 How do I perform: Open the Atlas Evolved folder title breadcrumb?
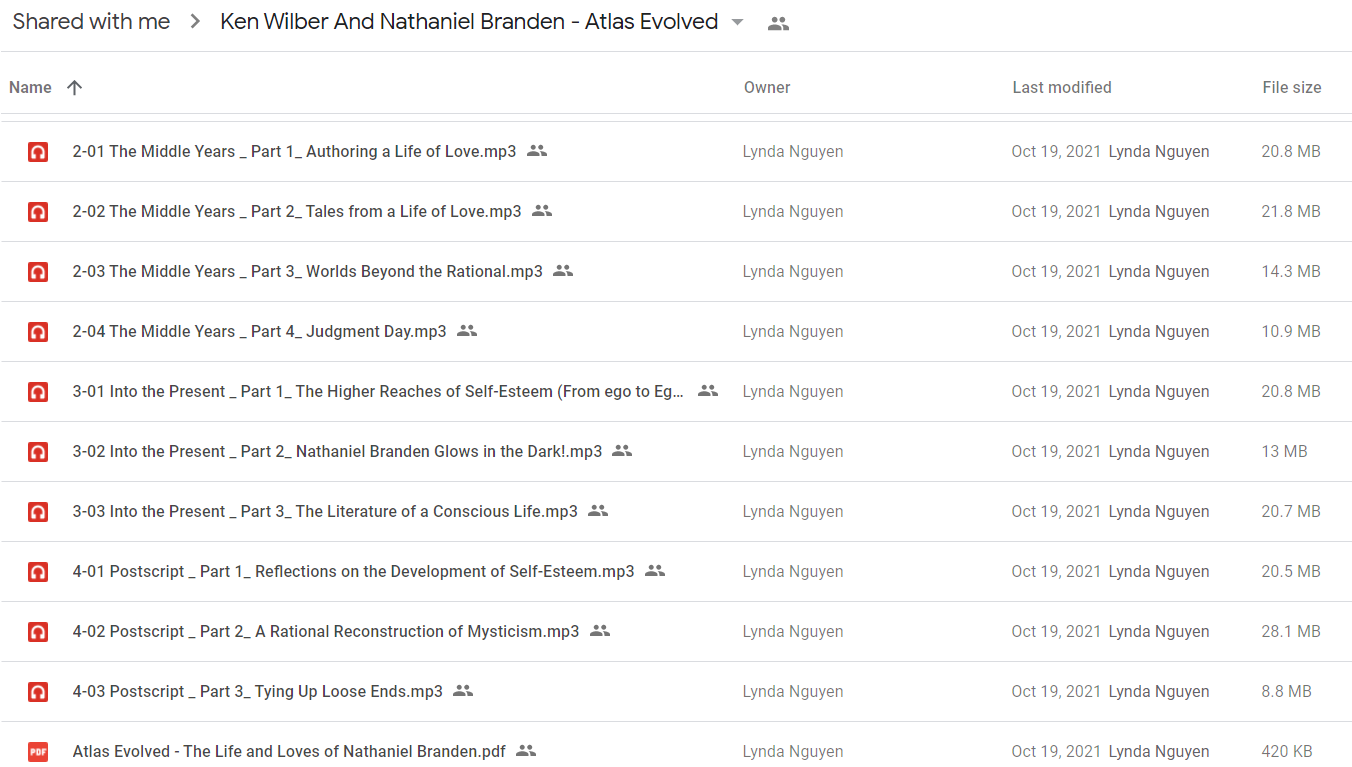[x=469, y=22]
